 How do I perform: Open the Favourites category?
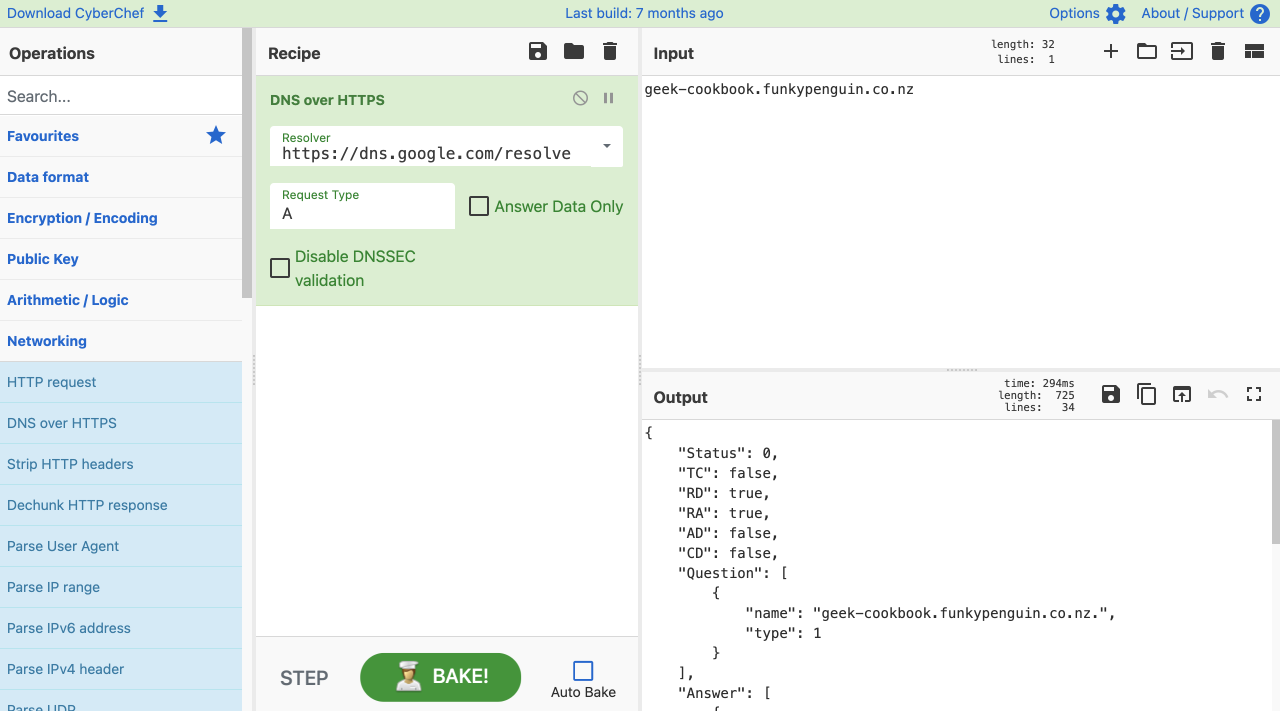tap(45, 136)
